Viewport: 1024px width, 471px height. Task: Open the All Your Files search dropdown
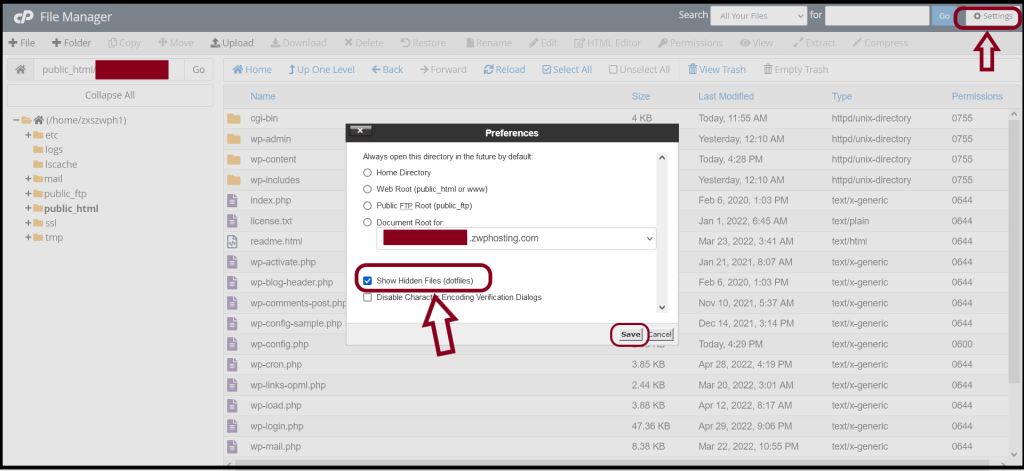coord(759,16)
